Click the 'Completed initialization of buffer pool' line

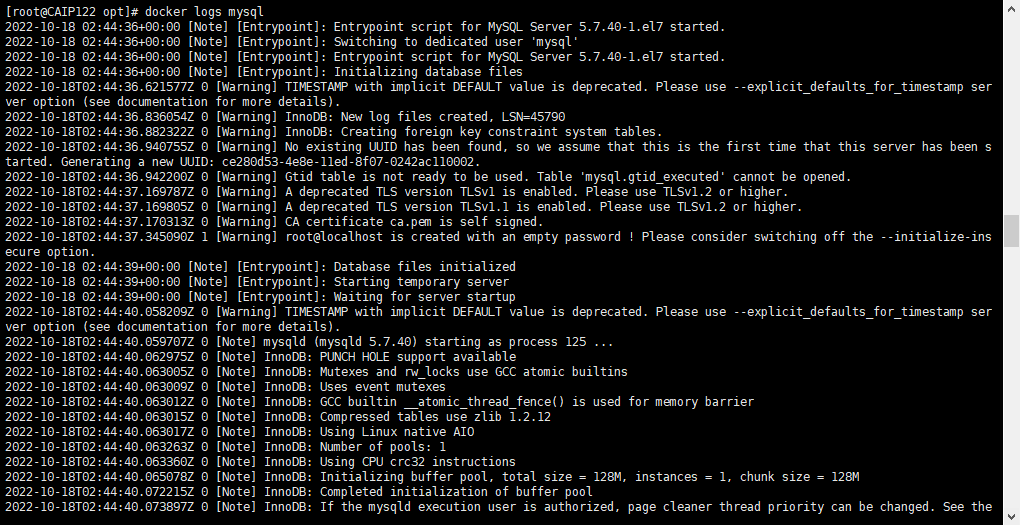pyautogui.click(x=299, y=491)
